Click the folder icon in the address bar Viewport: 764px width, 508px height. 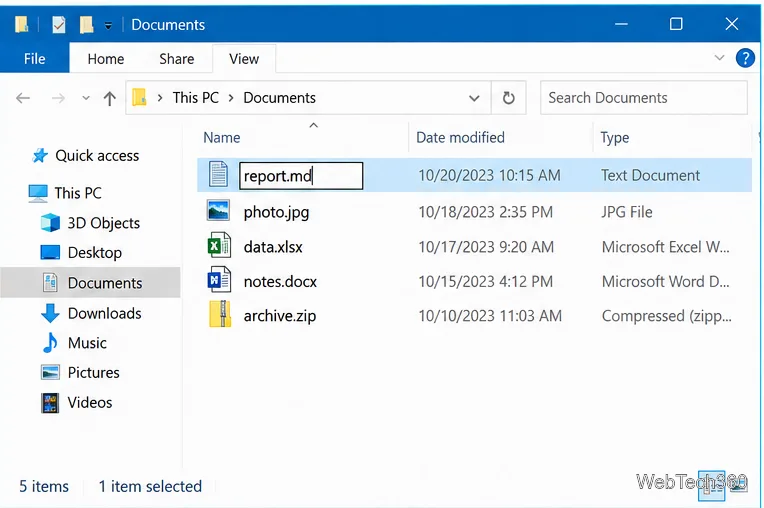click(x=139, y=97)
